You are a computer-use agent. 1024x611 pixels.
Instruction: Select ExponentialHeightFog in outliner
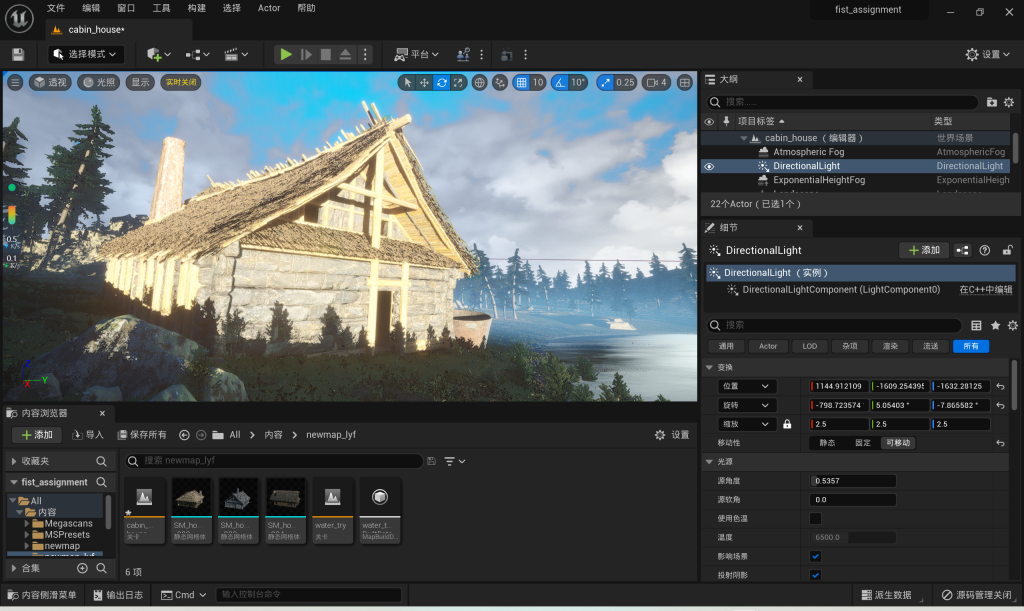pyautogui.click(x=819, y=180)
